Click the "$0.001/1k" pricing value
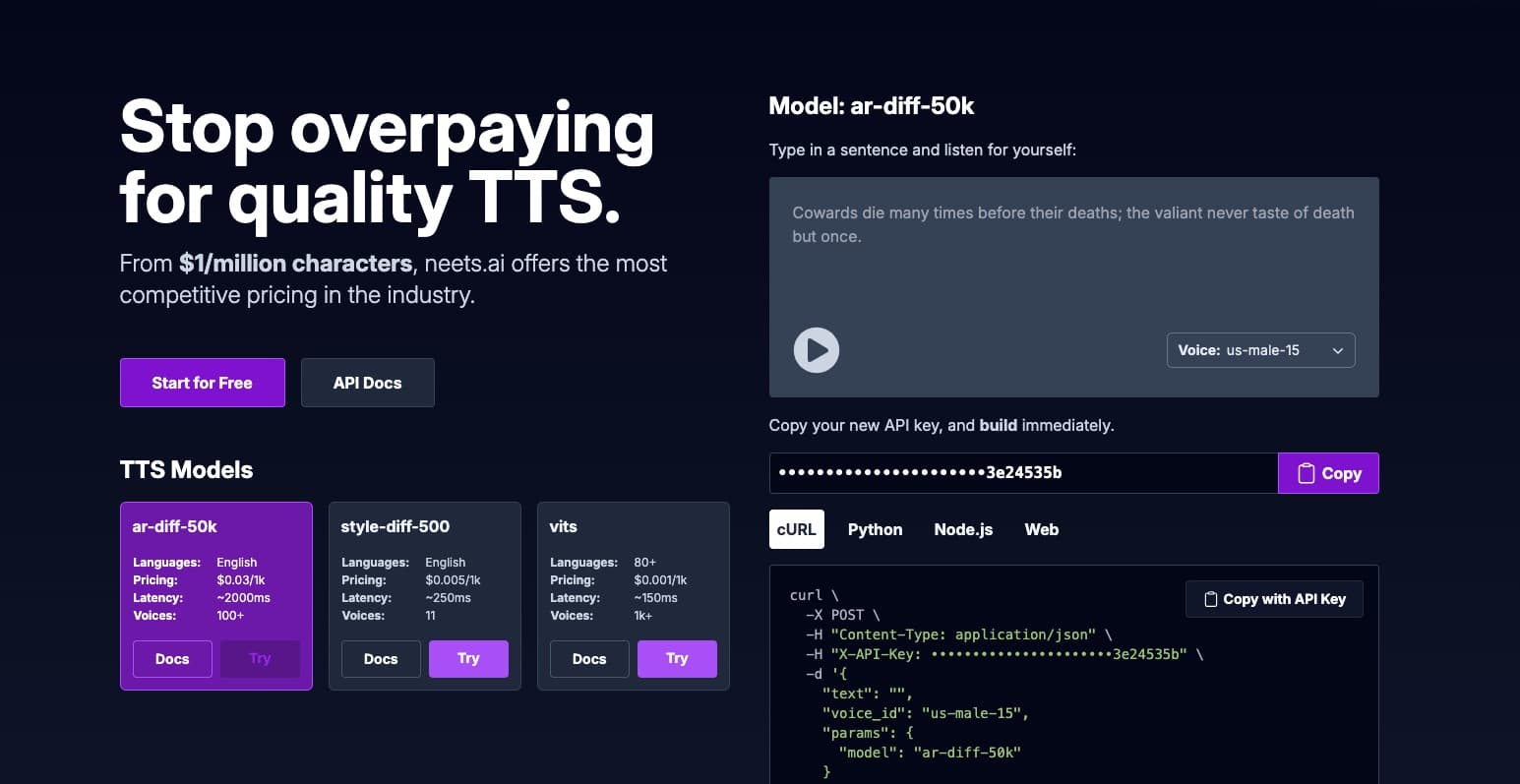 click(660, 580)
